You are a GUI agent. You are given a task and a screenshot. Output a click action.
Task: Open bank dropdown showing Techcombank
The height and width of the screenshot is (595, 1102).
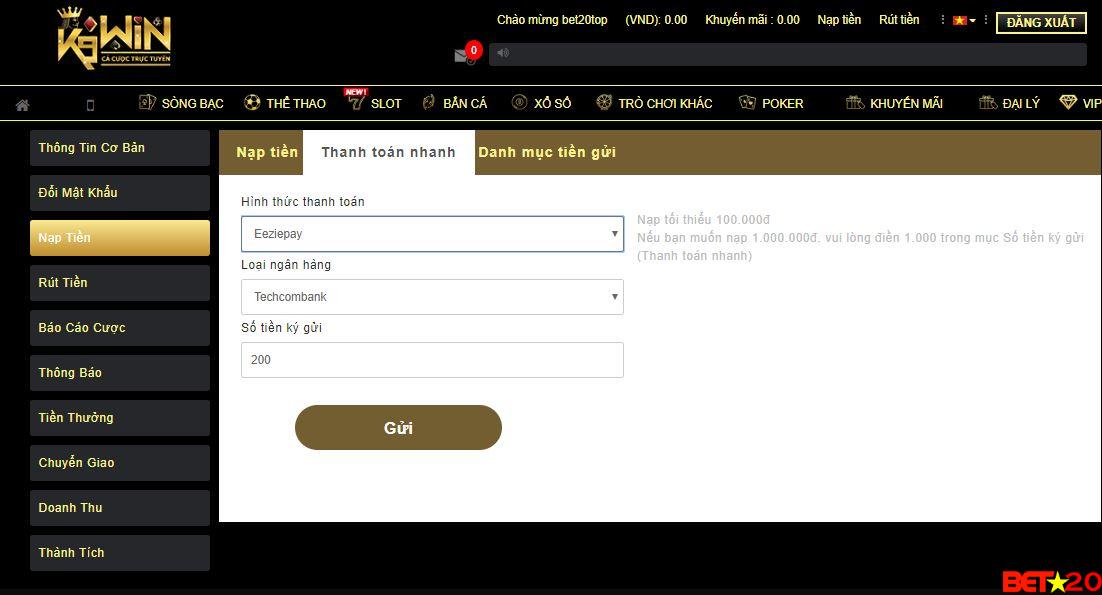coord(432,296)
